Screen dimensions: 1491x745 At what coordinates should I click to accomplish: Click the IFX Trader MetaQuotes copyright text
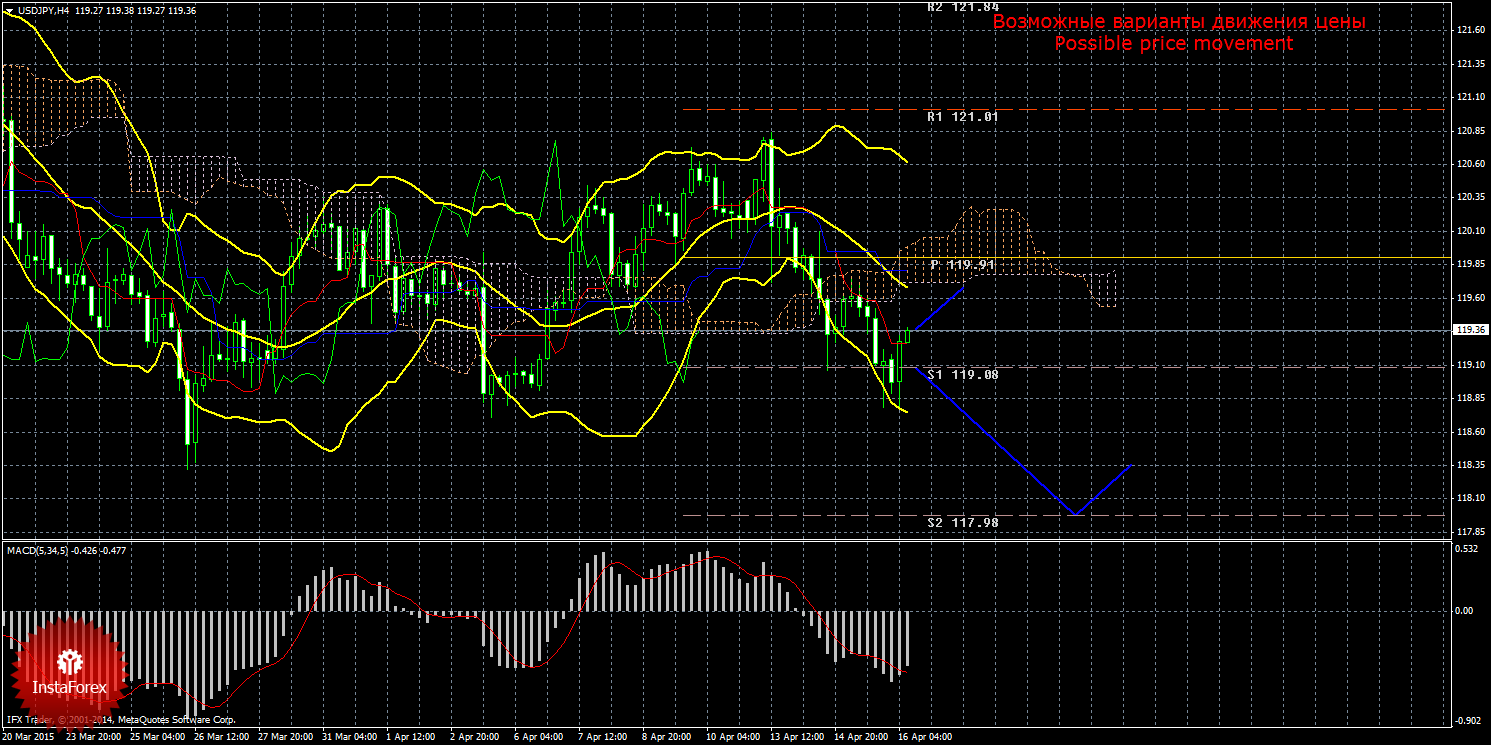[x=120, y=719]
